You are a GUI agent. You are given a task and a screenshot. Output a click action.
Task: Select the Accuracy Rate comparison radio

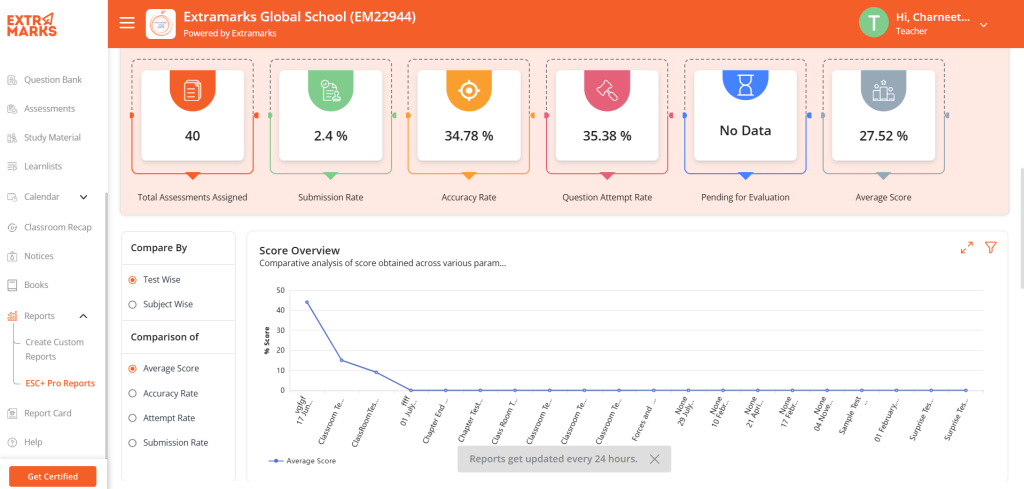tap(132, 394)
